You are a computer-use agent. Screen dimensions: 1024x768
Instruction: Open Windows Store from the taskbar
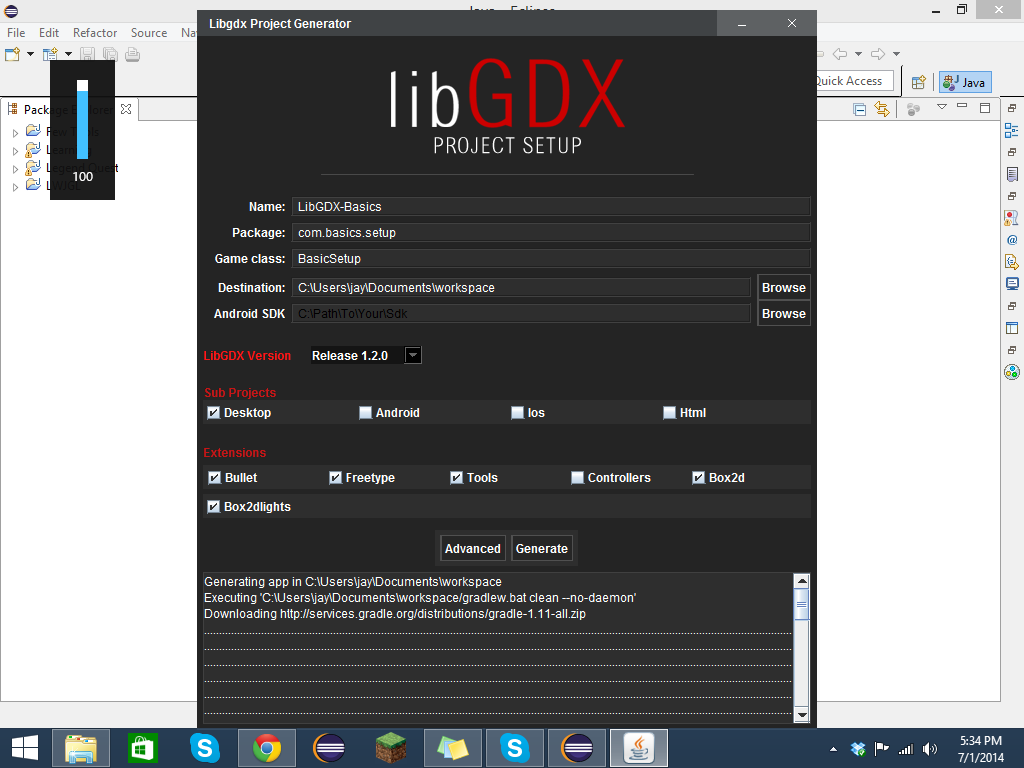pyautogui.click(x=142, y=748)
